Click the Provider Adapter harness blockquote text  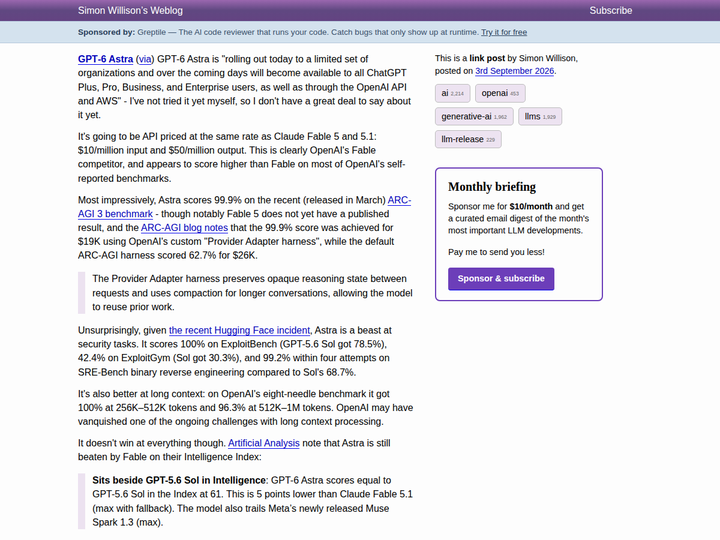pos(252,293)
